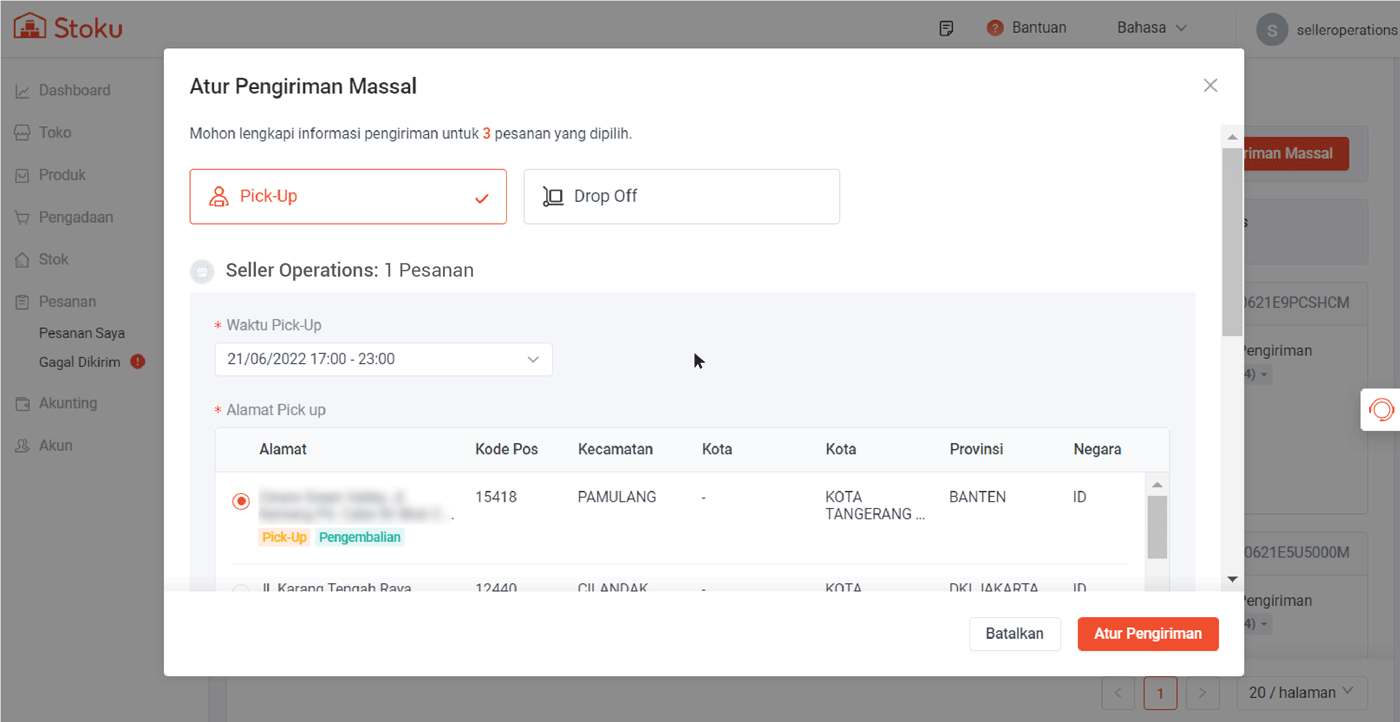Viewport: 1400px width, 722px height.
Task: Click the notes icon in the top bar
Action: (946, 28)
